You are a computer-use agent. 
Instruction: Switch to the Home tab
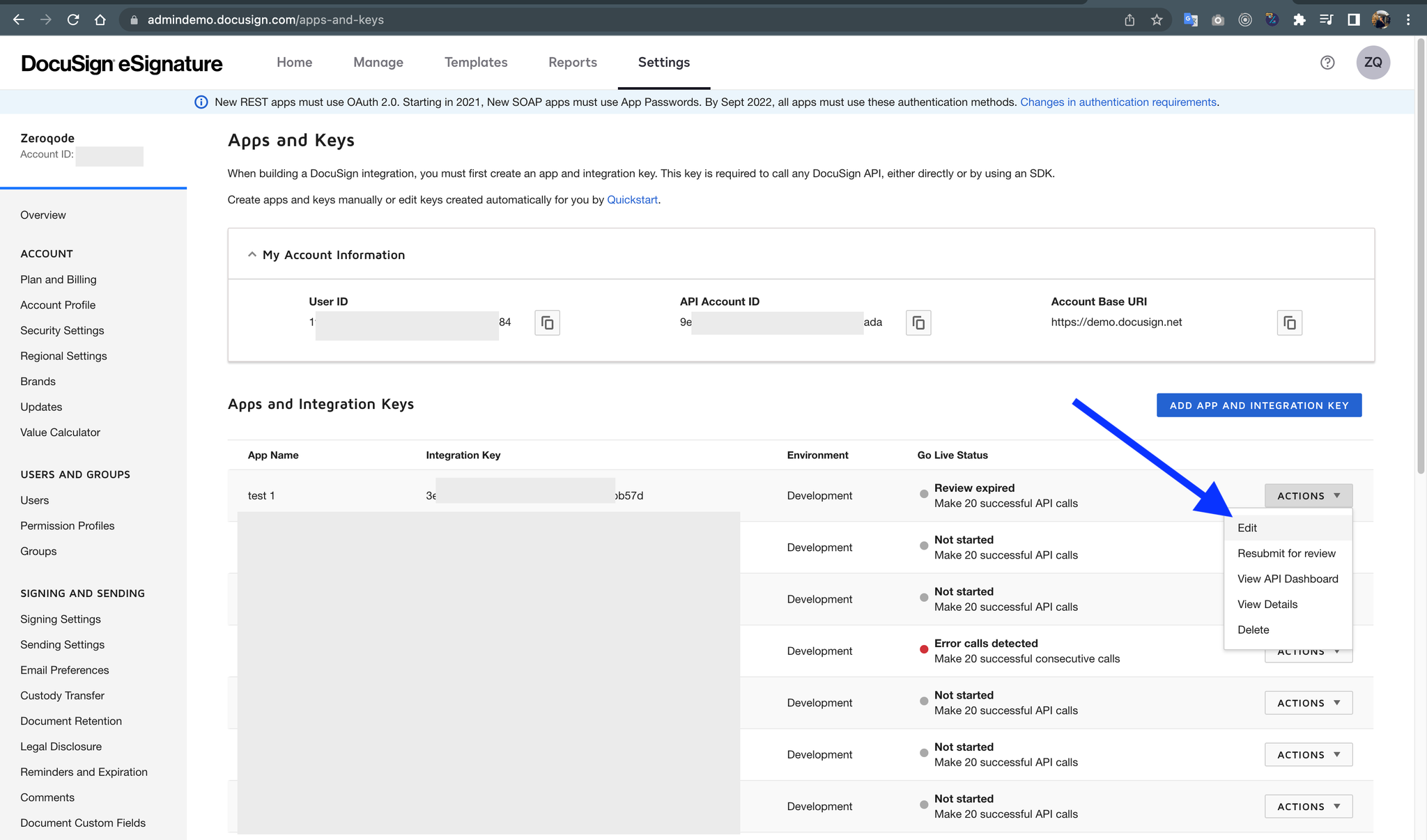point(294,62)
